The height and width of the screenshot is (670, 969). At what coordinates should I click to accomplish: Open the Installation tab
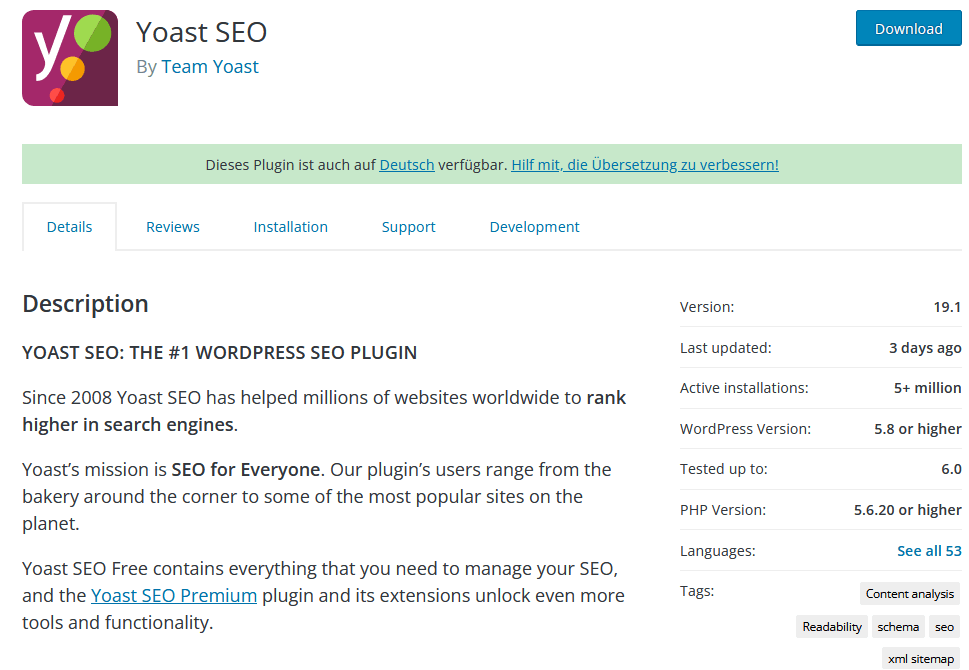(x=290, y=227)
